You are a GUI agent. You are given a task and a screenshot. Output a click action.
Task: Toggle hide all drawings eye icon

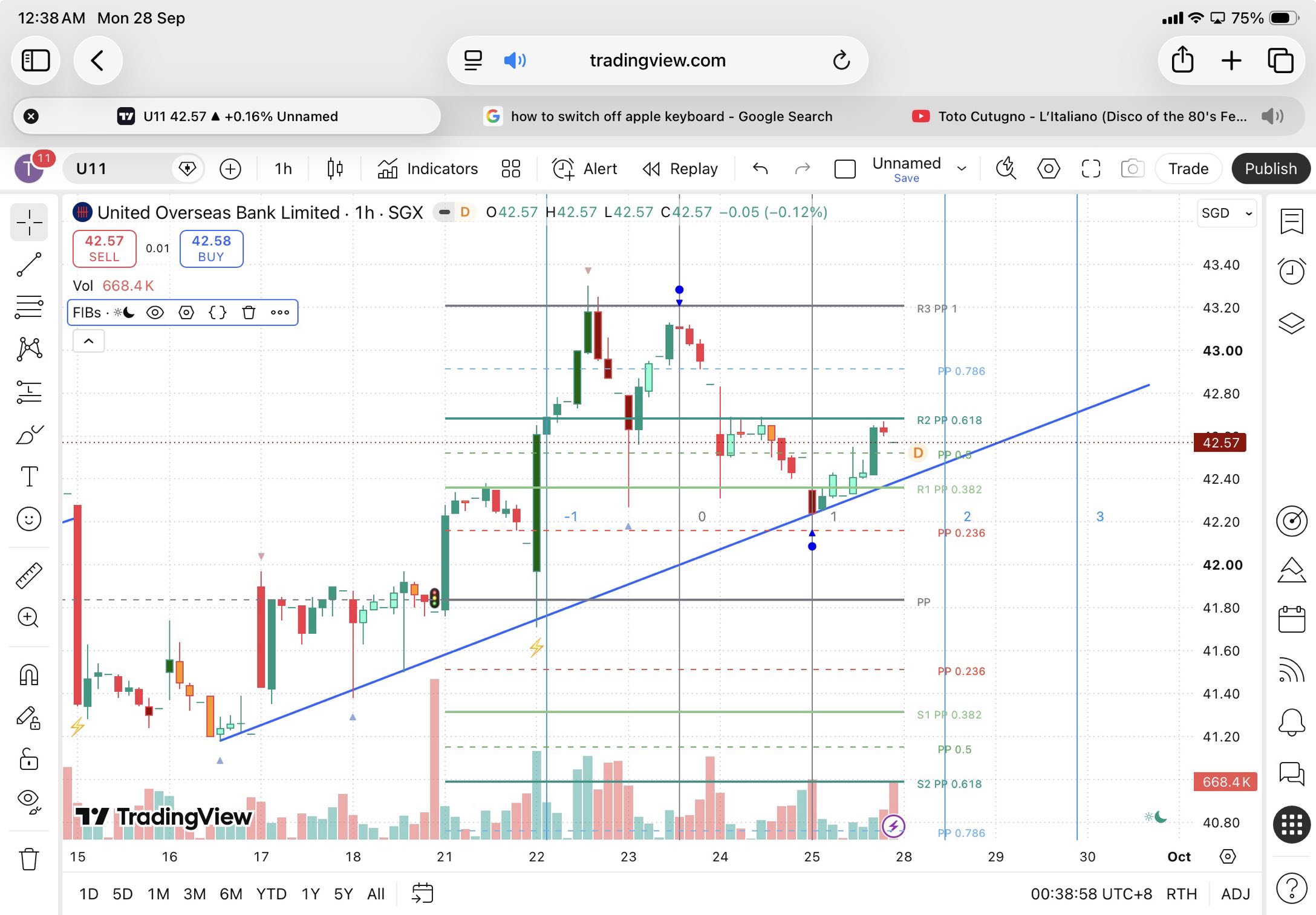click(29, 802)
